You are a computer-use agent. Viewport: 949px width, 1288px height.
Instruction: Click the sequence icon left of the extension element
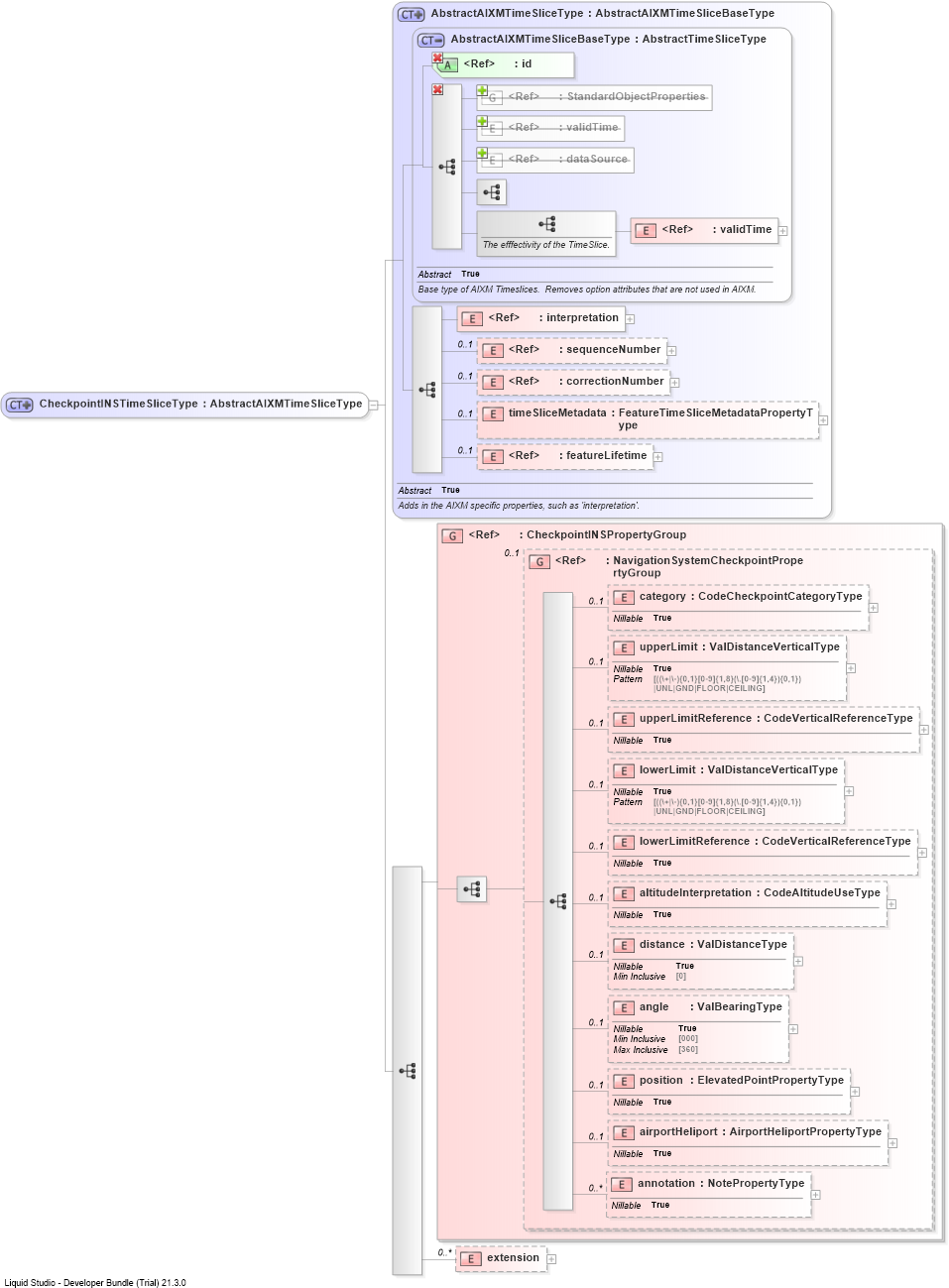tap(408, 1071)
